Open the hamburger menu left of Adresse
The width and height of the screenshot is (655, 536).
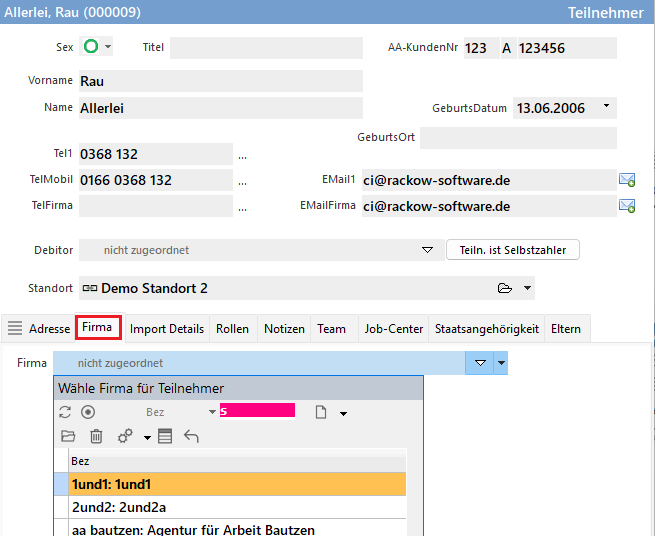click(x=15, y=328)
